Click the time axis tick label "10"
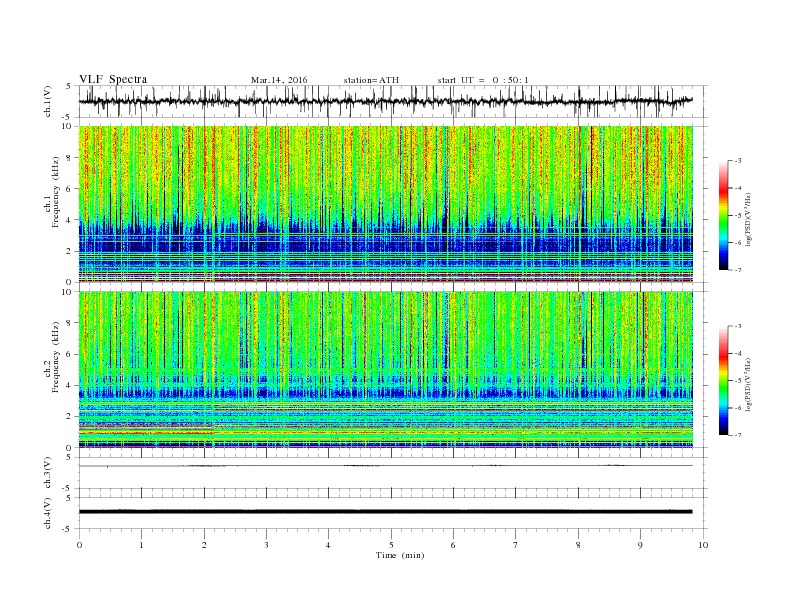Image resolution: width=792 pixels, height=612 pixels. (703, 545)
